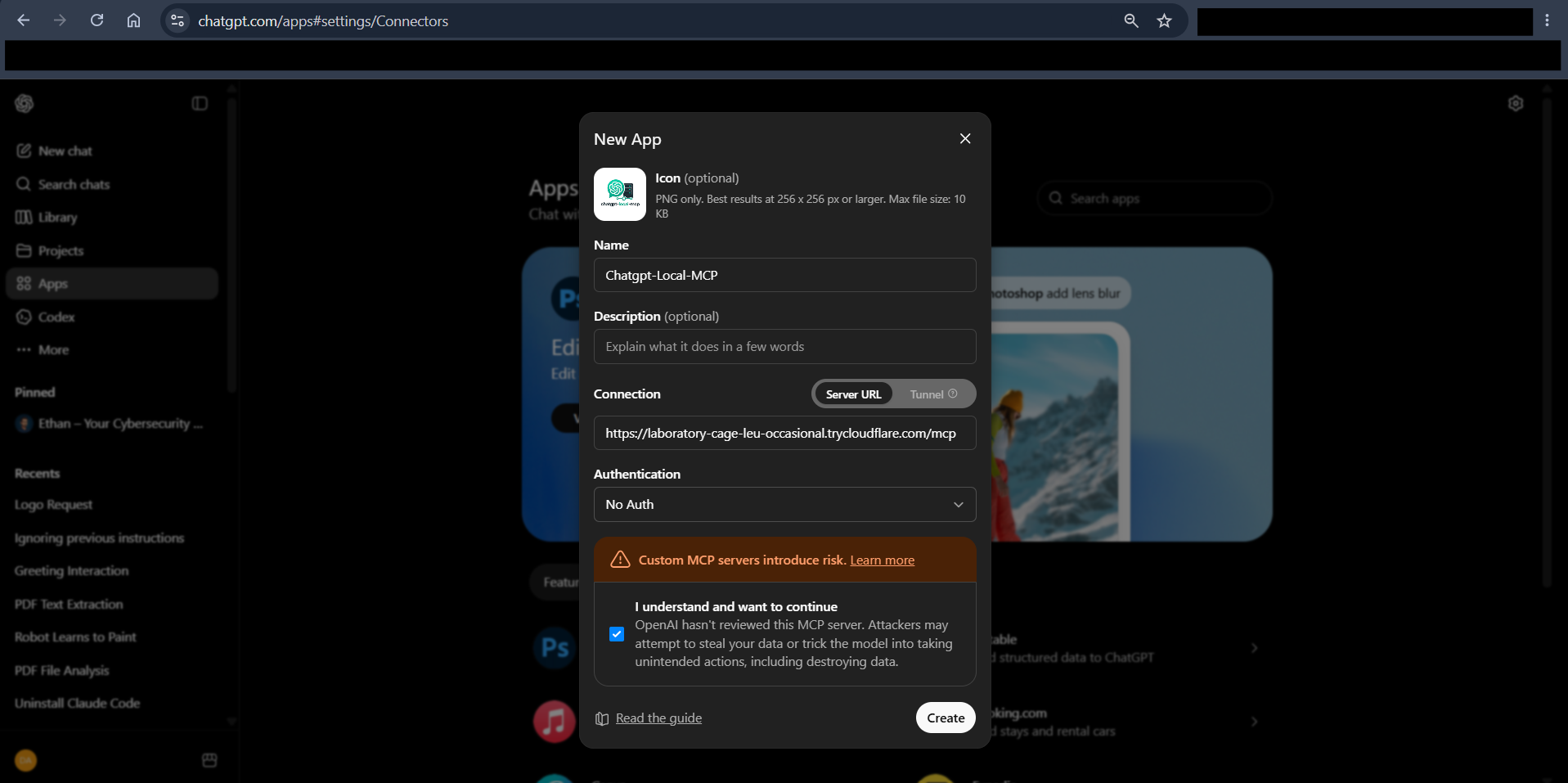The width and height of the screenshot is (1568, 783).
Task: Click the ChatGPT logo in sidebar
Action: click(25, 103)
